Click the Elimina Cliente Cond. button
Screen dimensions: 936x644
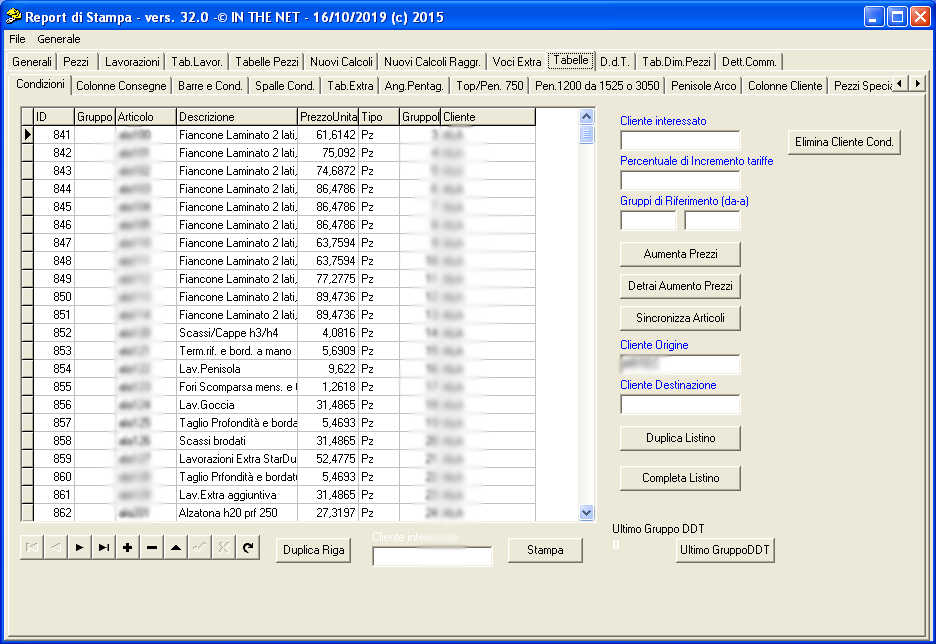pos(844,142)
